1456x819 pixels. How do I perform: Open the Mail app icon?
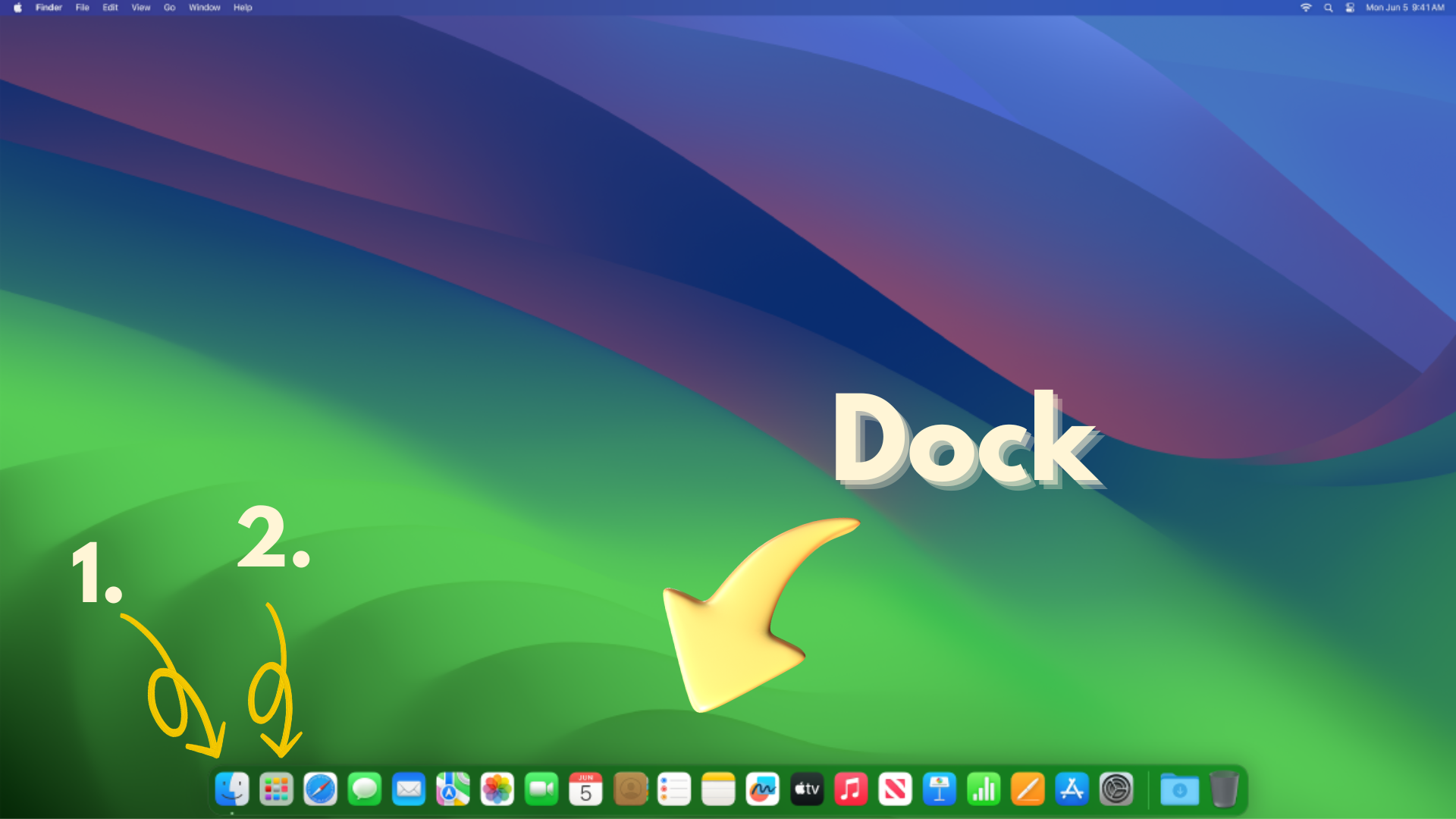(x=409, y=789)
